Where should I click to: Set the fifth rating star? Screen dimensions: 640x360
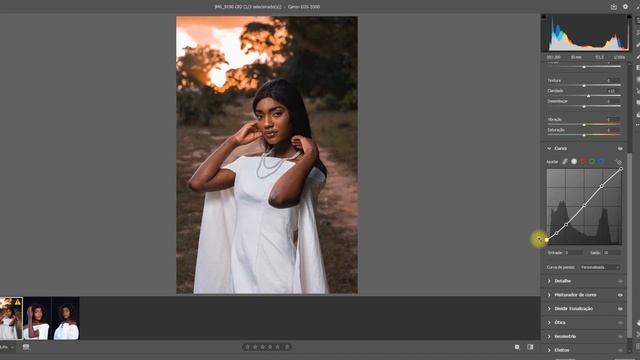(x=278, y=347)
